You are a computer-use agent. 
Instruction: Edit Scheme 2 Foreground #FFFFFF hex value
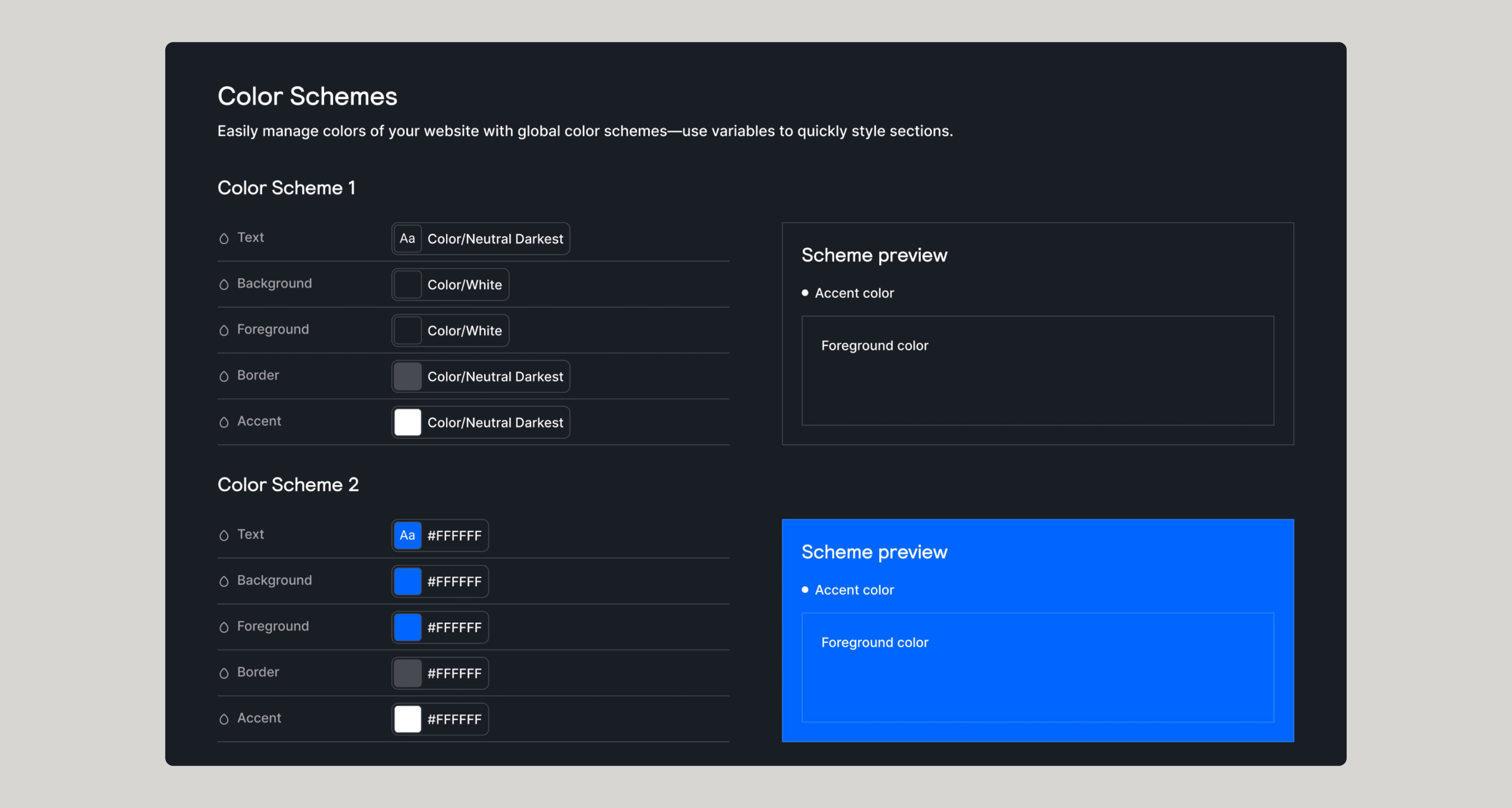pyautogui.click(x=454, y=627)
